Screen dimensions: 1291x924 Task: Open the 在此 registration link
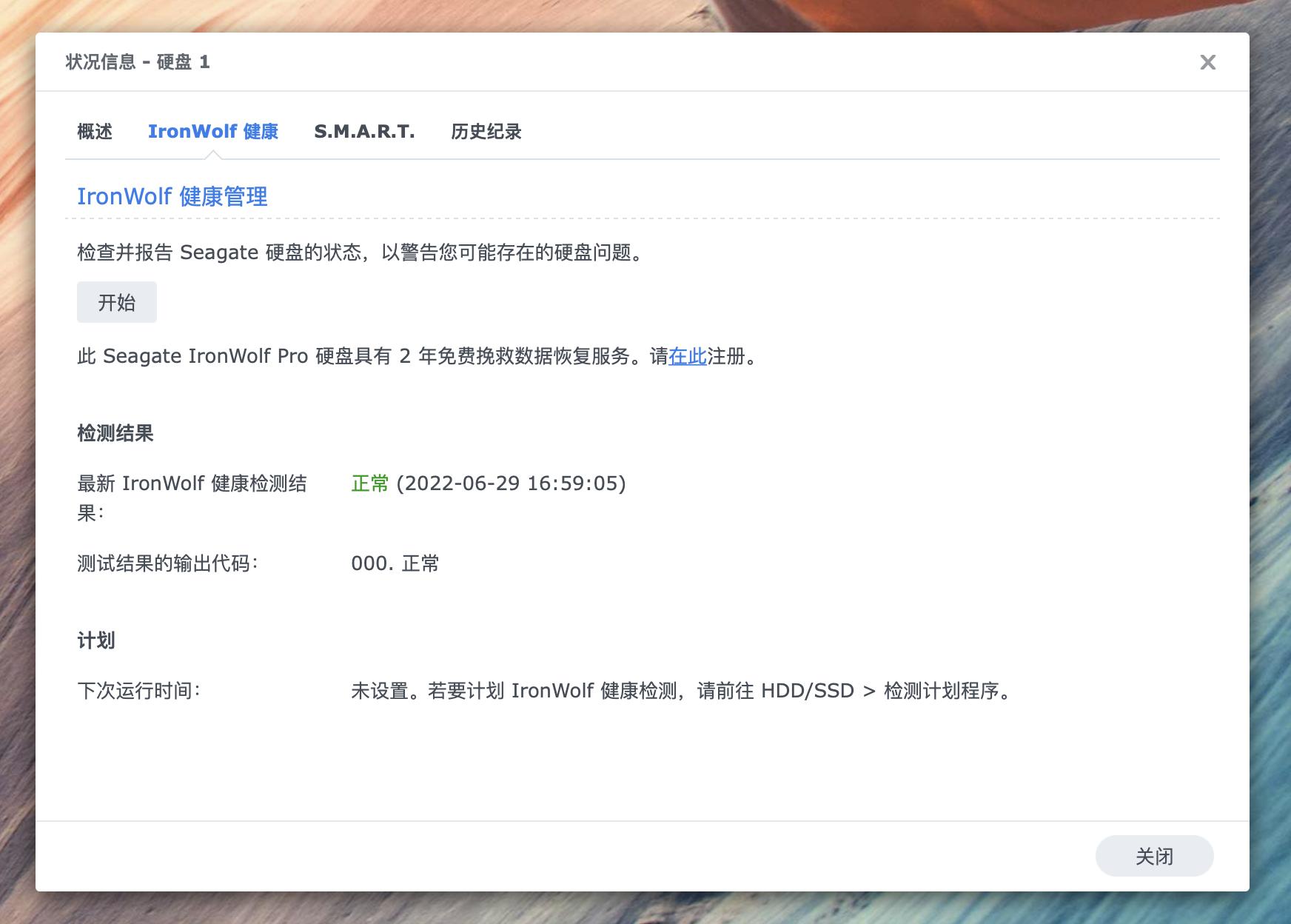click(x=688, y=356)
